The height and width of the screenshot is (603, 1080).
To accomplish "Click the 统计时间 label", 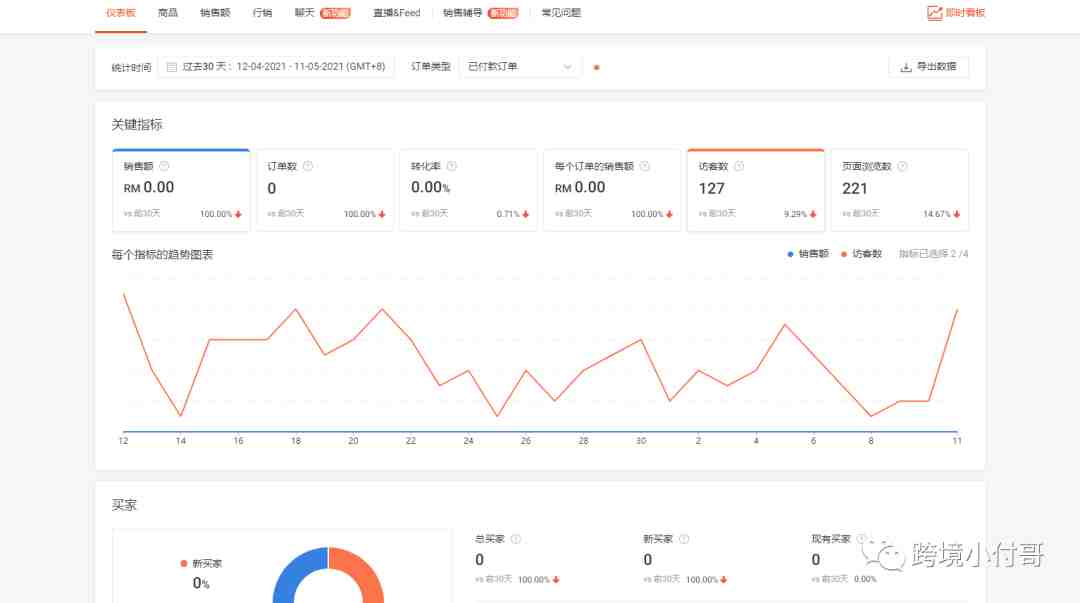I will tap(131, 68).
